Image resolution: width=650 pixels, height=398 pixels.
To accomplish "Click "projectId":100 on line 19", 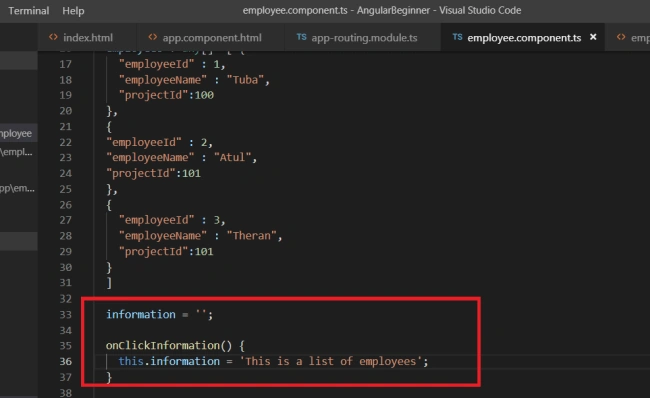I will 166,95.
